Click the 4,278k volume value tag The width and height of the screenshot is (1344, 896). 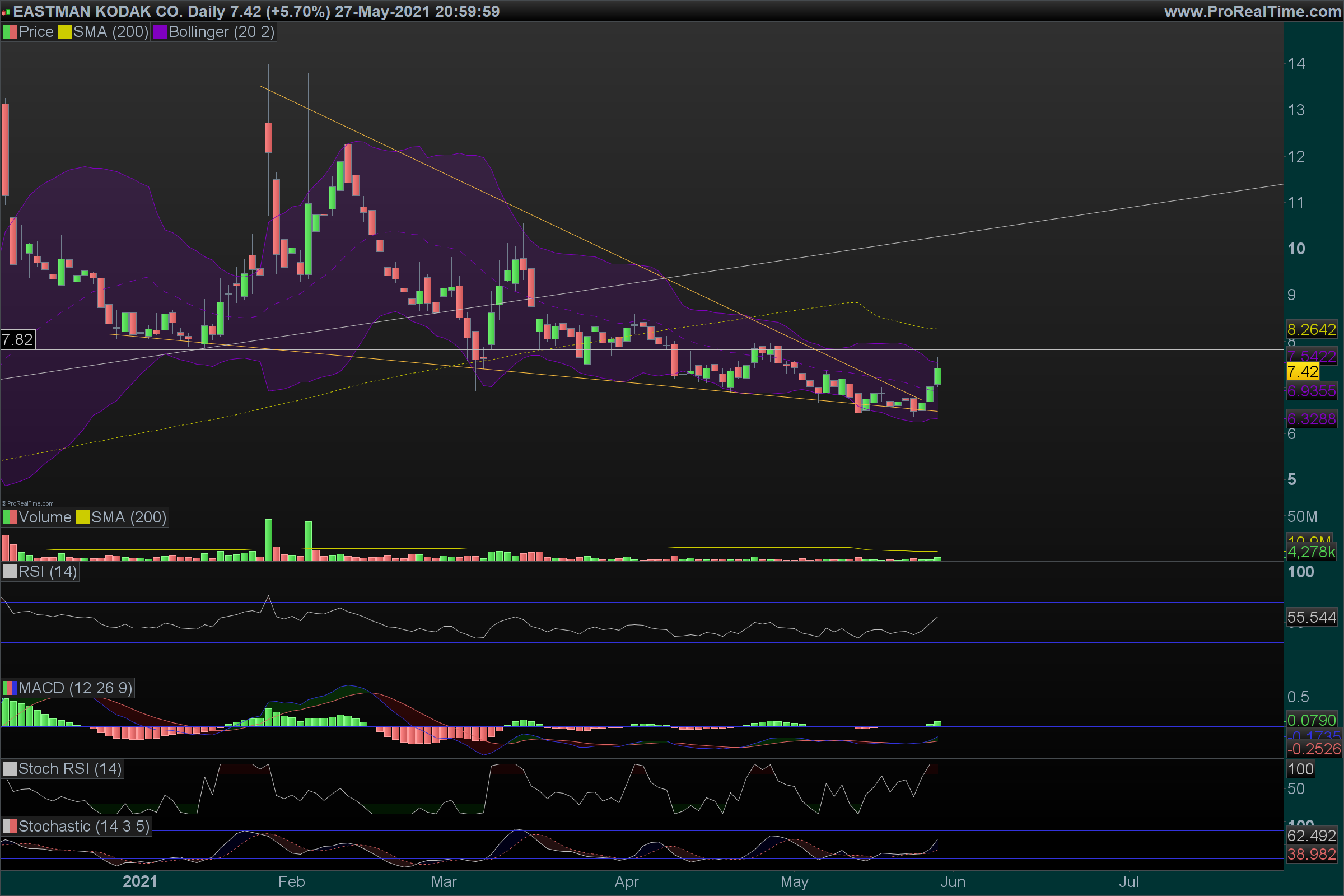tap(1311, 552)
